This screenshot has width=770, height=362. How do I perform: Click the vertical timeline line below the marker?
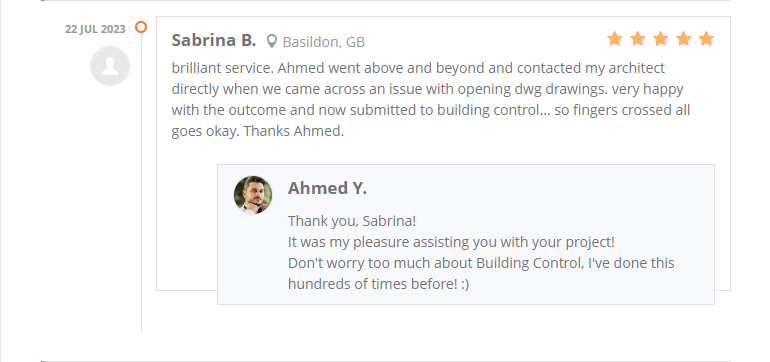[x=141, y=182]
